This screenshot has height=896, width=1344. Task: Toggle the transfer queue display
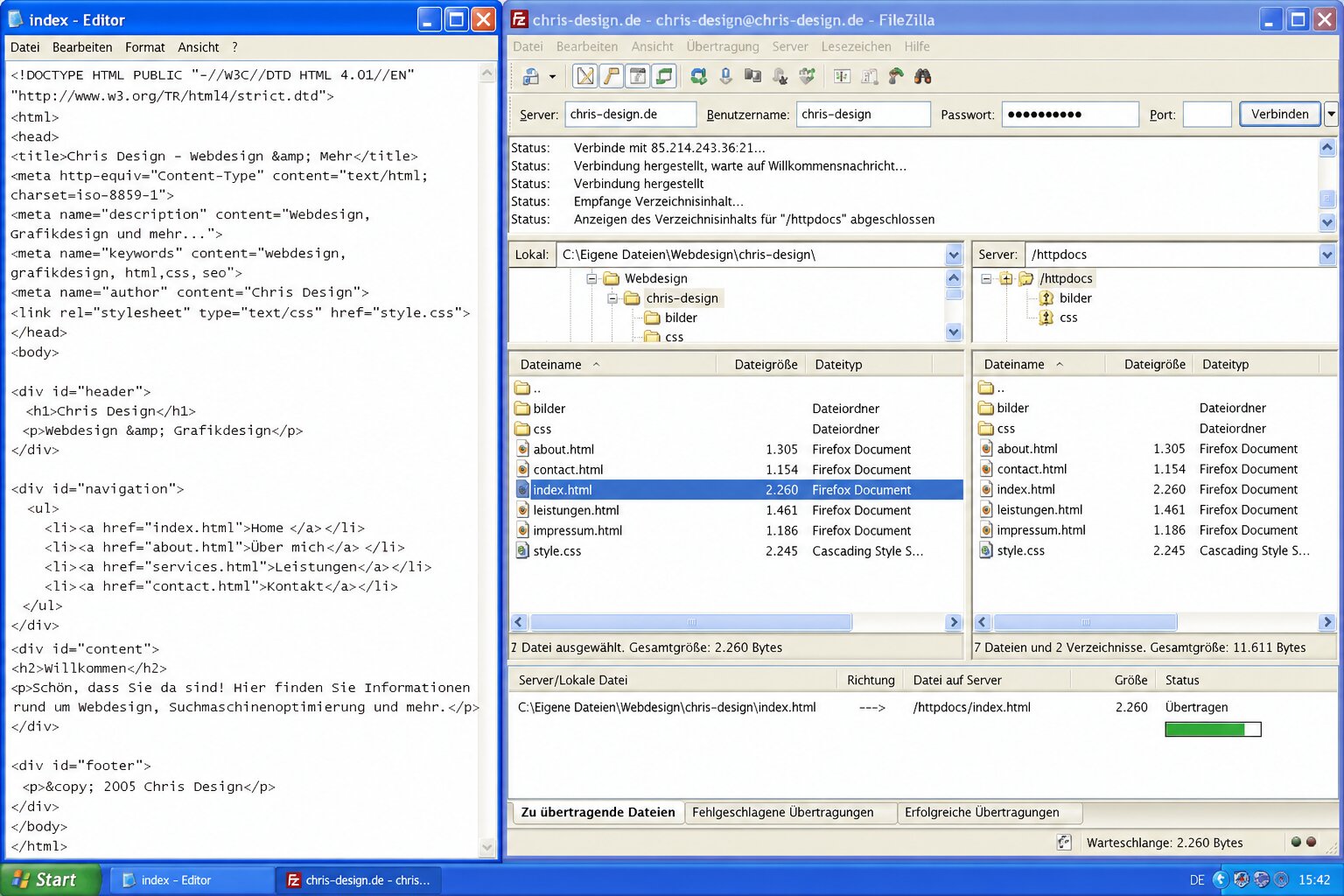(x=663, y=76)
